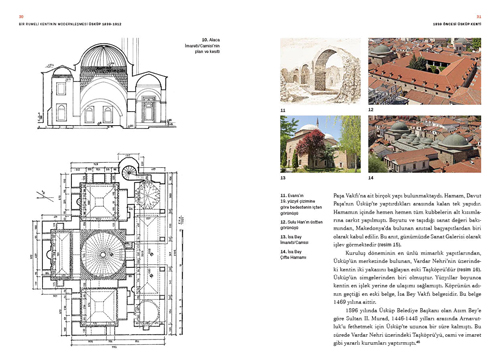This screenshot has width=500, height=364.
Task: Click the paragraph beginning 'Paşa Vakfı'na ait'
Action: [407, 220]
